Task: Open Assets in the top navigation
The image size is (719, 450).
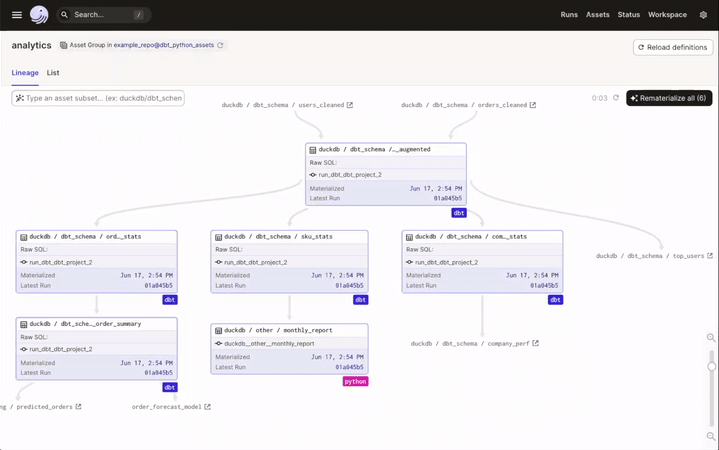Action: (x=597, y=15)
